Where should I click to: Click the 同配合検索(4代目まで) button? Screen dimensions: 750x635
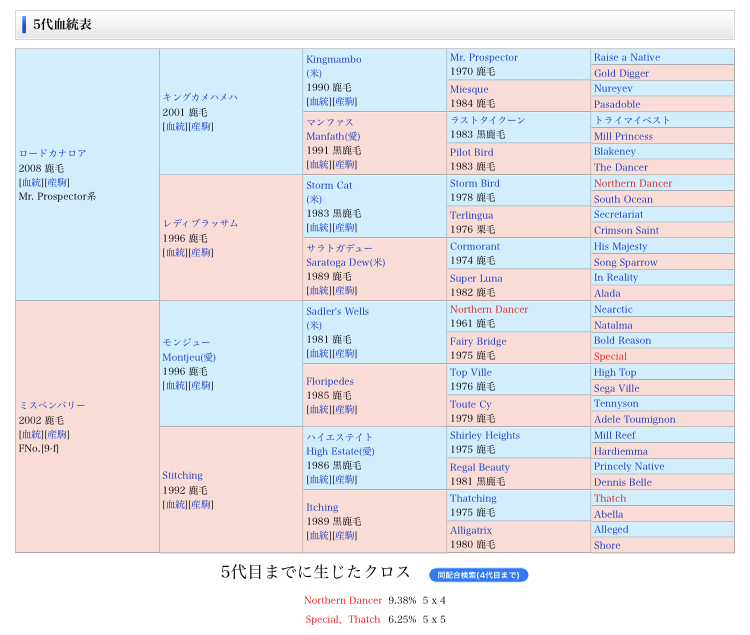[478, 575]
